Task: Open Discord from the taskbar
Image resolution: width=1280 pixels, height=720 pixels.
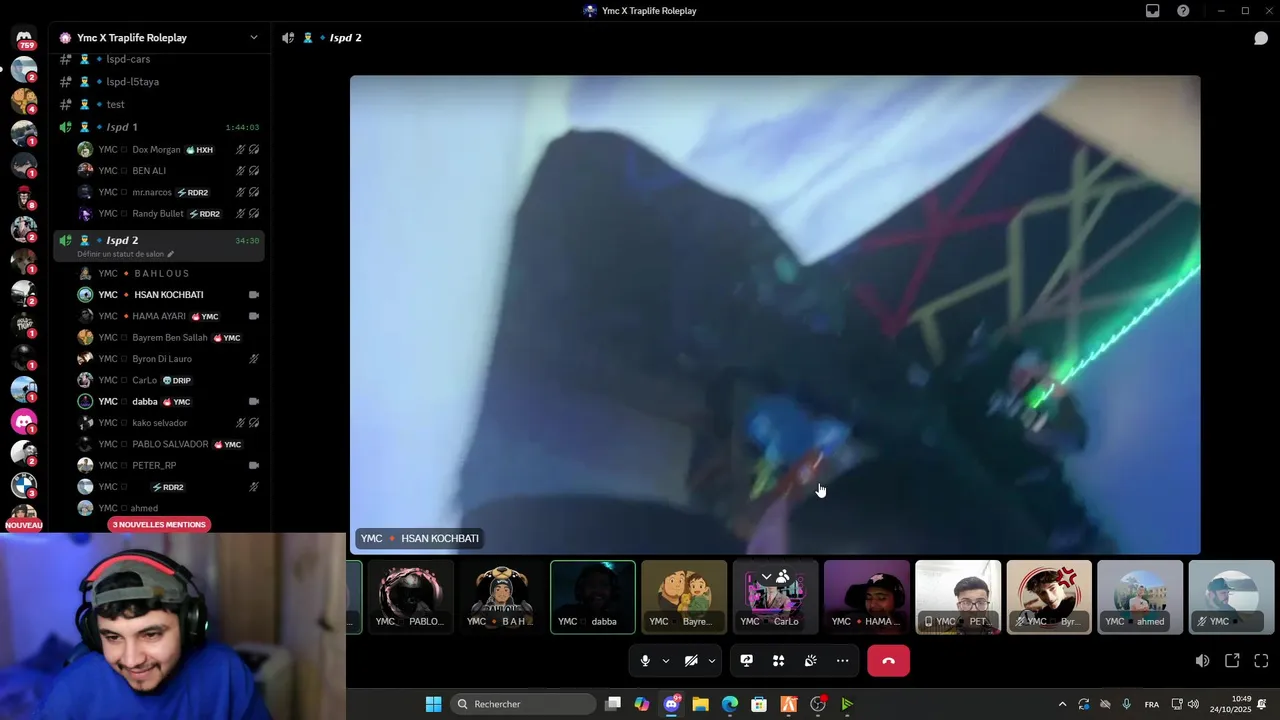Action: pyautogui.click(x=672, y=704)
